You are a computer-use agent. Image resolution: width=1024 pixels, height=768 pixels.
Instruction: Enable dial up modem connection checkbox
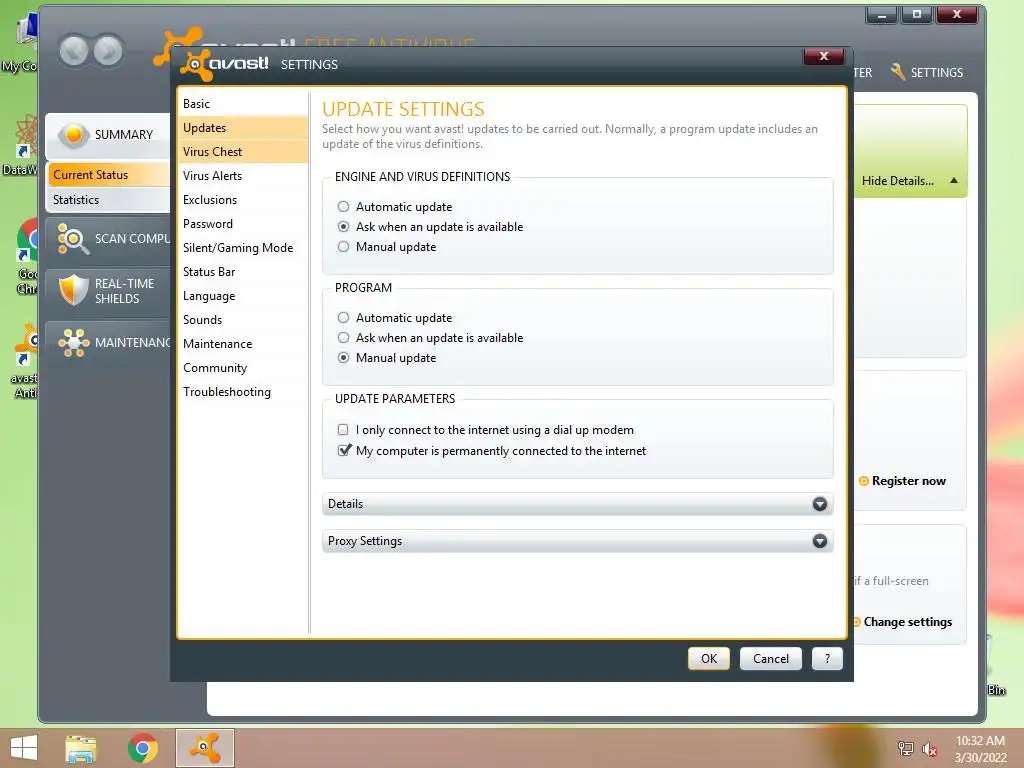[x=343, y=430]
